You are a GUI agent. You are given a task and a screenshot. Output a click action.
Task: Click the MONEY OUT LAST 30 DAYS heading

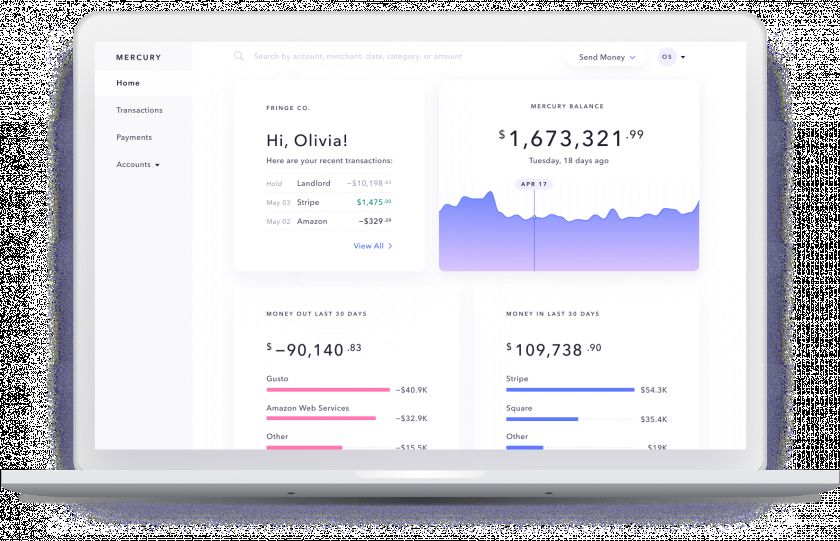point(317,314)
